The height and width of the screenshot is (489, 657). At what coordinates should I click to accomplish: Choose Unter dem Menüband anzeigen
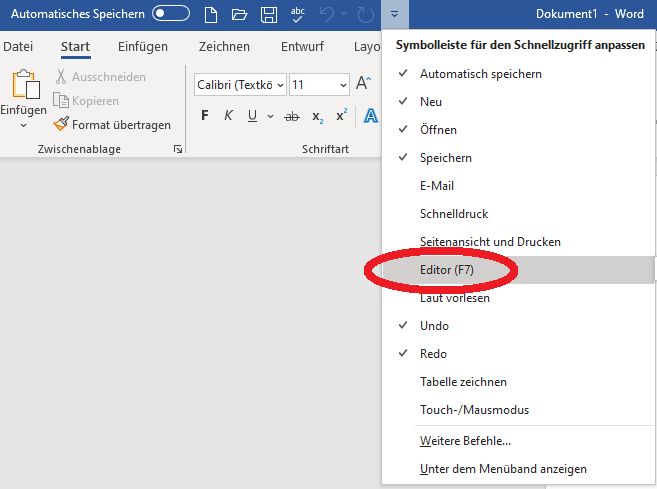(518, 469)
